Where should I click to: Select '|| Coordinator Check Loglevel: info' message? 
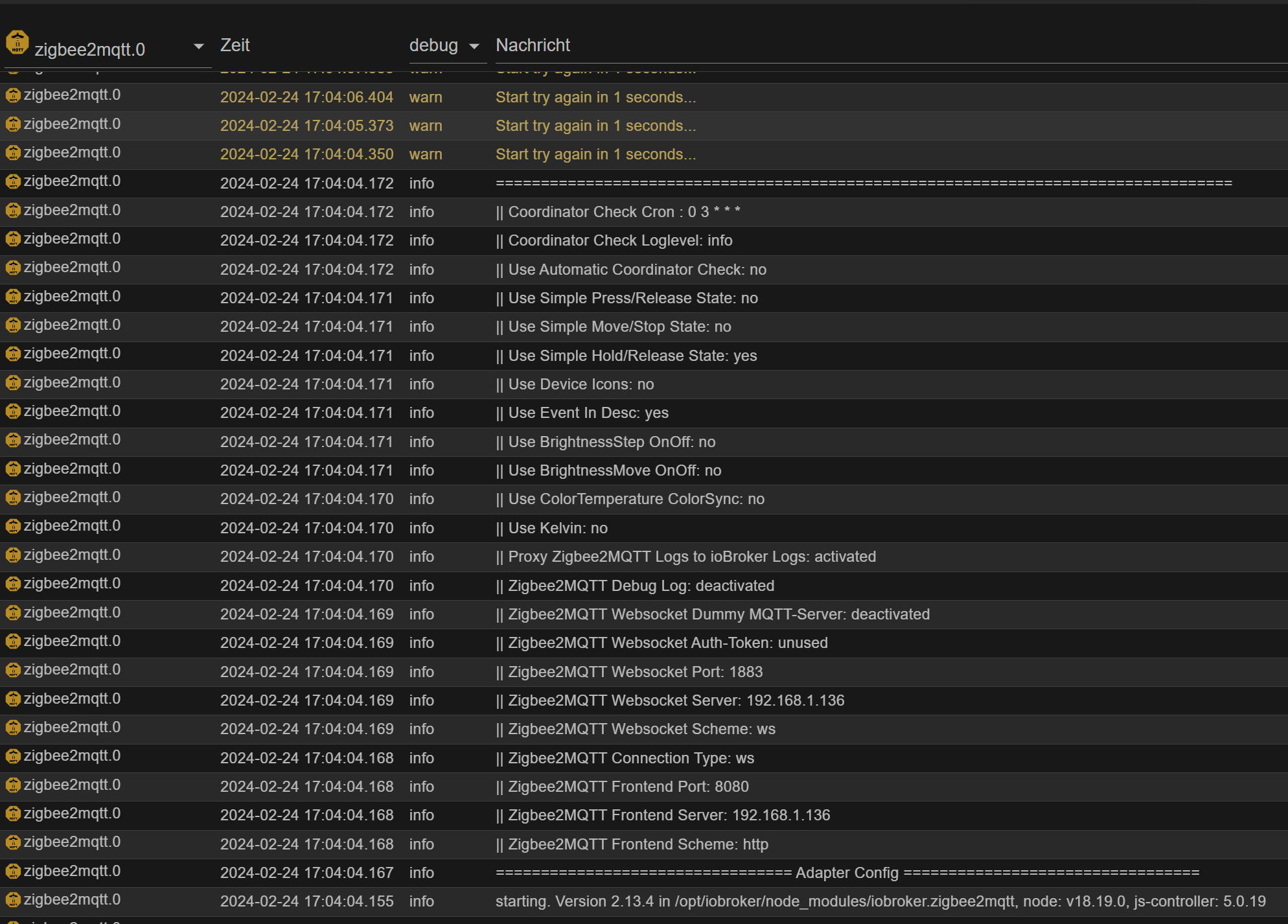[614, 240]
